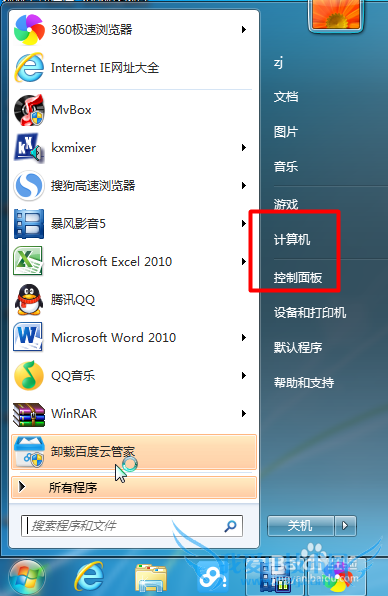Expand the WinRAR submenu arrow
388x596 pixels.
click(244, 414)
